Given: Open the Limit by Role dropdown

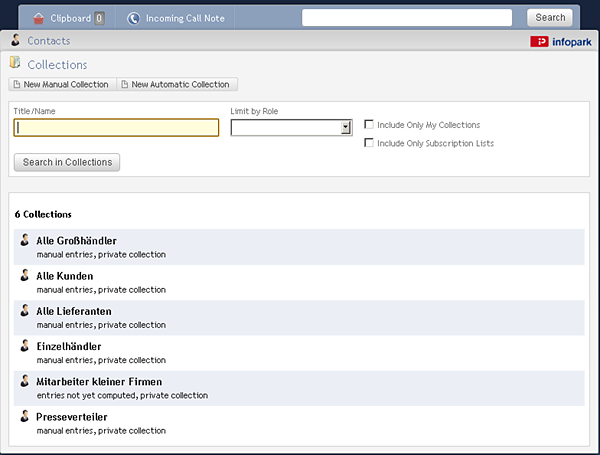Looking at the screenshot, I should tap(291, 127).
